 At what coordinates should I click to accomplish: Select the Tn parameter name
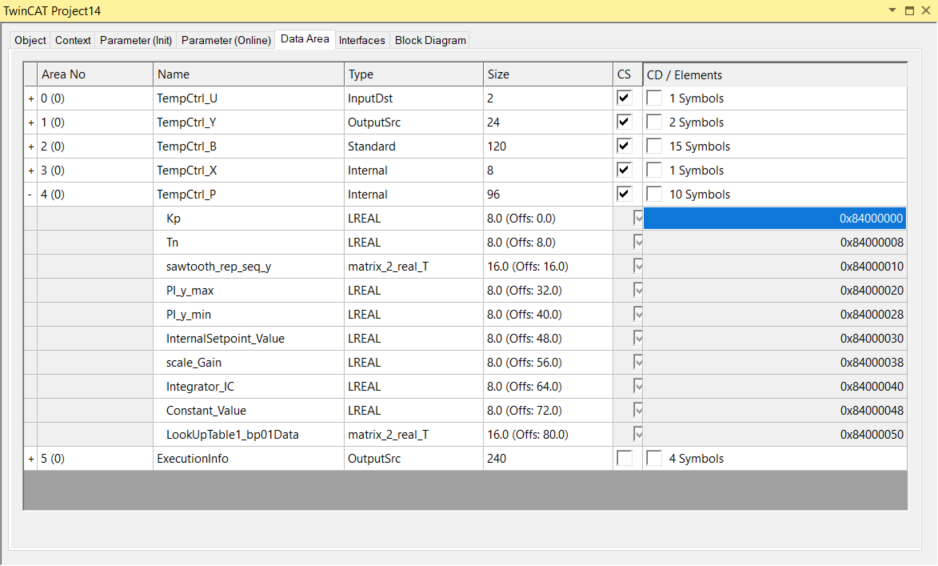click(x=172, y=242)
